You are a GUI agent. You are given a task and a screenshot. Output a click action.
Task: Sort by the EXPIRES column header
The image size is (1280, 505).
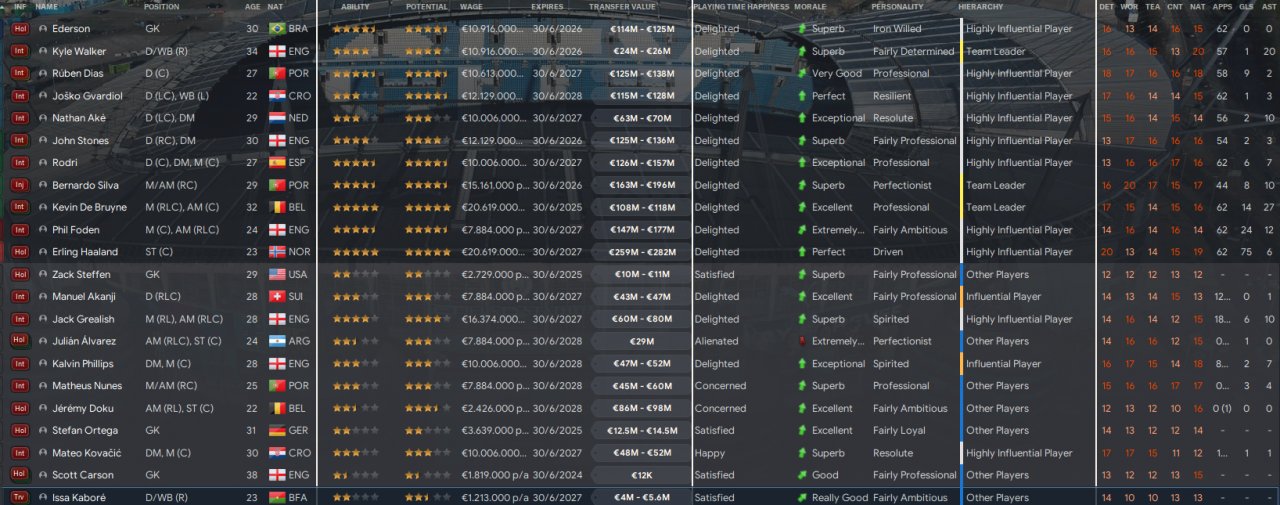click(x=547, y=7)
